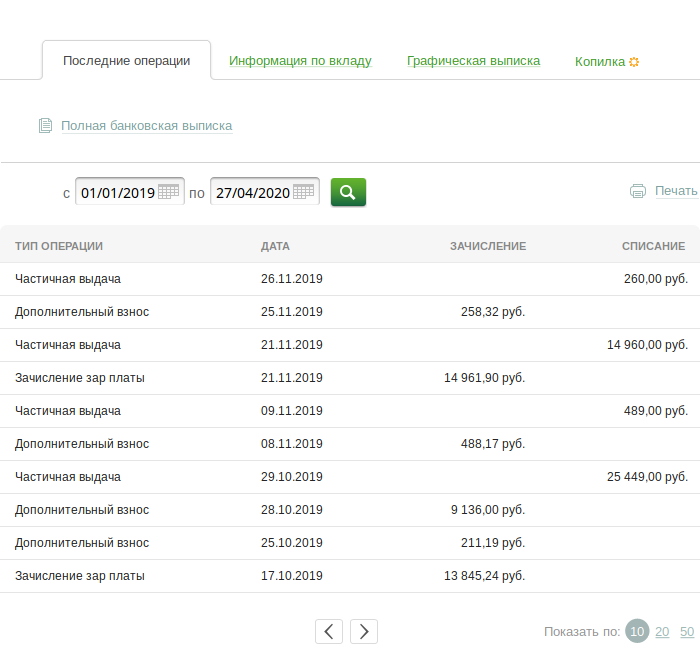The image size is (700, 670).
Task: Click the Печать link
Action: click(676, 191)
